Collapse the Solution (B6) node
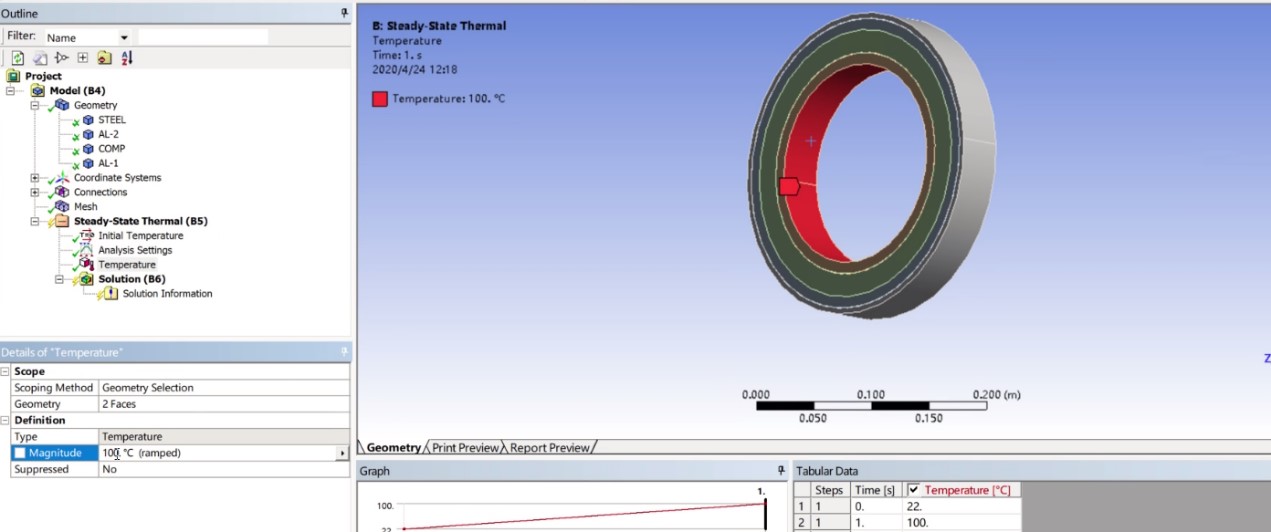The image size is (1271, 532). tap(60, 279)
